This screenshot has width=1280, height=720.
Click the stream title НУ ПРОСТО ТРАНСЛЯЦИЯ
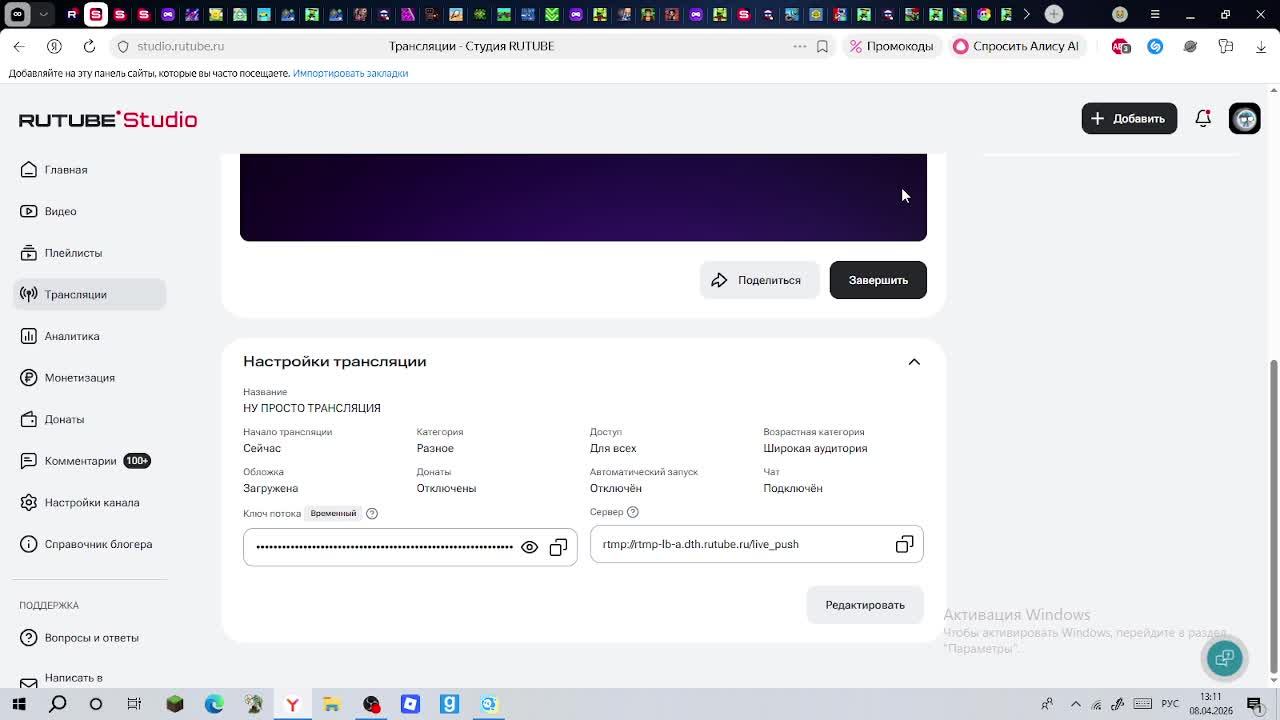click(x=312, y=408)
